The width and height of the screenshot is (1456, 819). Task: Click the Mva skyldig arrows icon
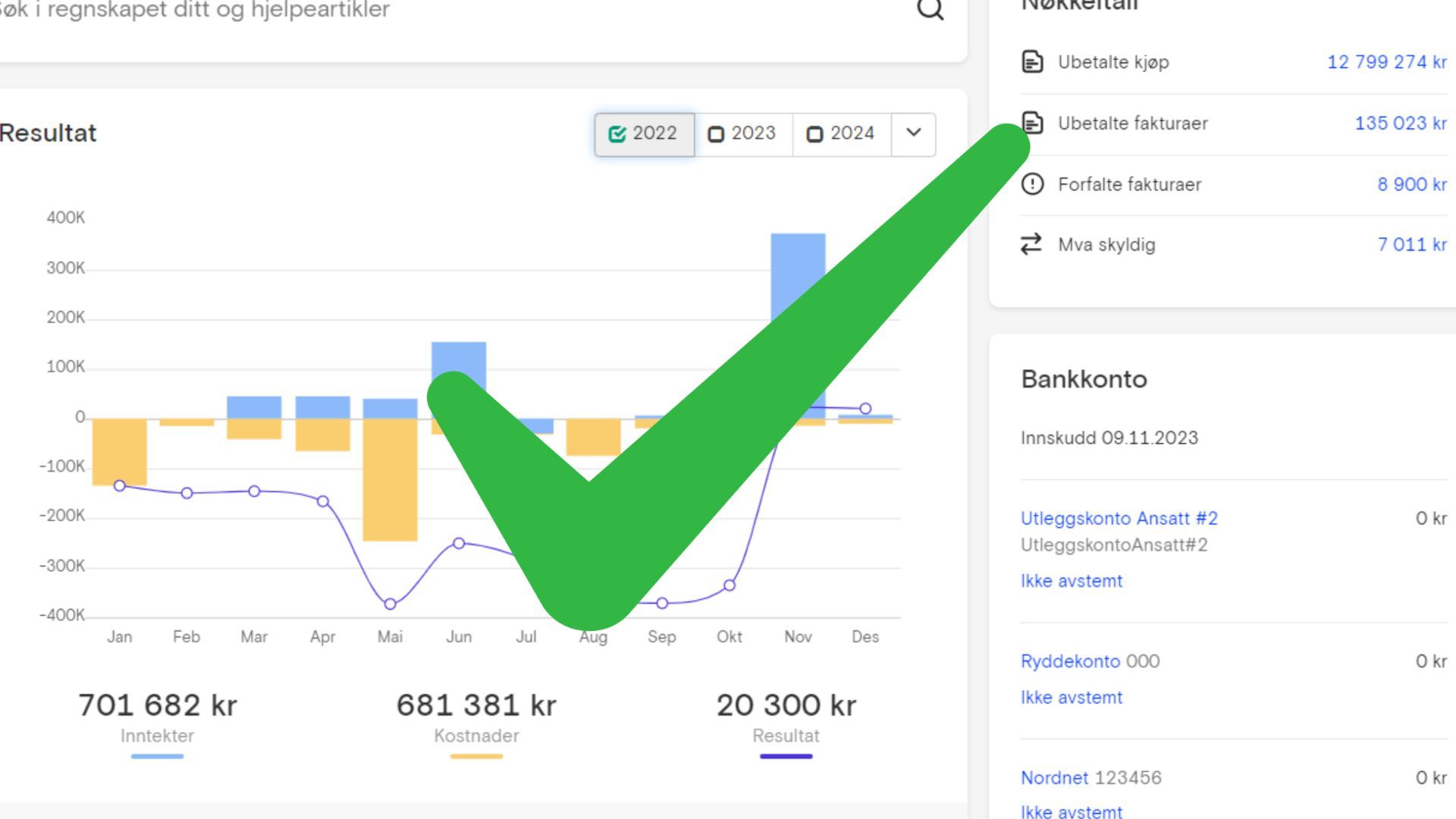pyautogui.click(x=1031, y=244)
